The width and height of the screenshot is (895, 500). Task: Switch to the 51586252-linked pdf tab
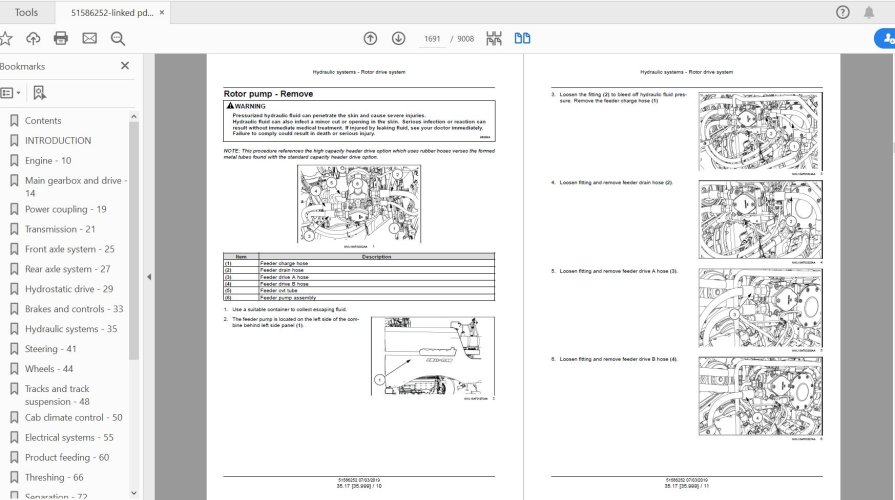point(112,13)
